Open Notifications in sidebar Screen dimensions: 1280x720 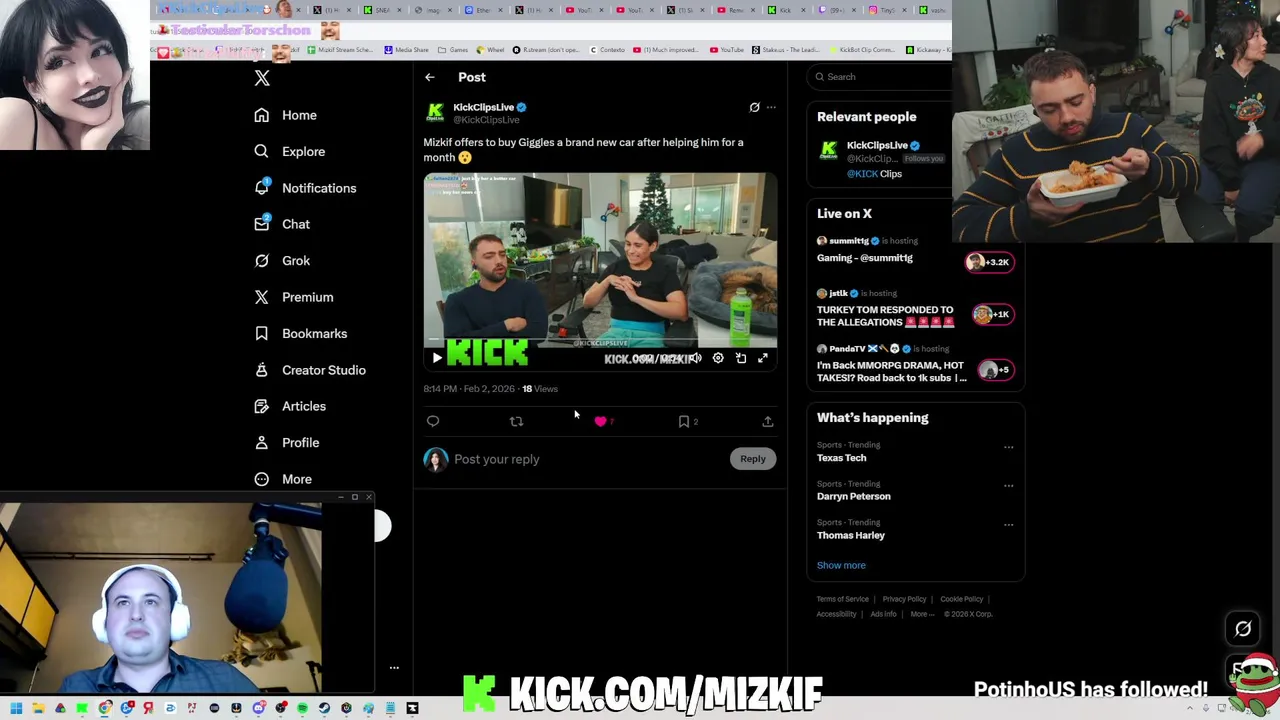coord(305,188)
